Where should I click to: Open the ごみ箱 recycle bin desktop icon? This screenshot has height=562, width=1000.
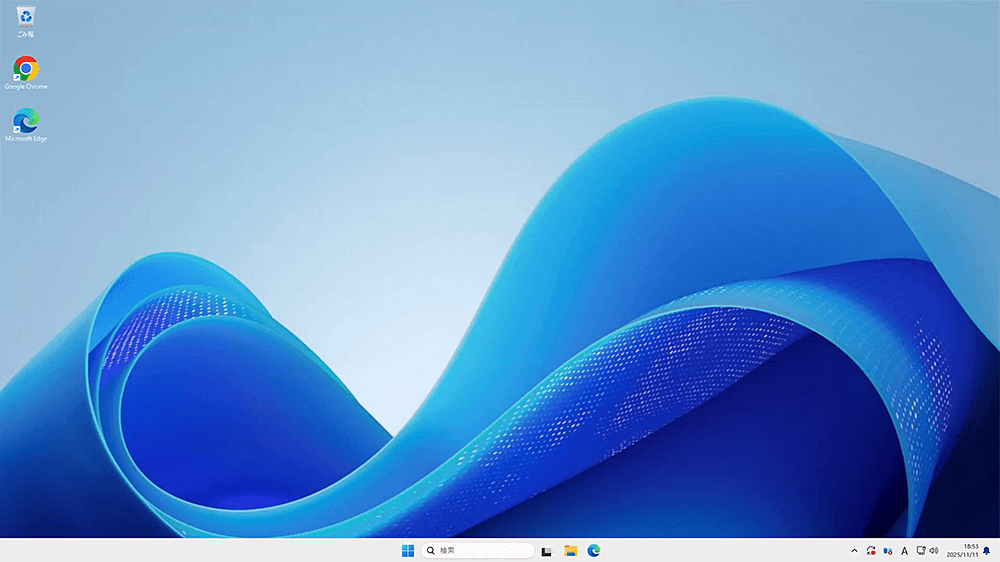tap(26, 16)
